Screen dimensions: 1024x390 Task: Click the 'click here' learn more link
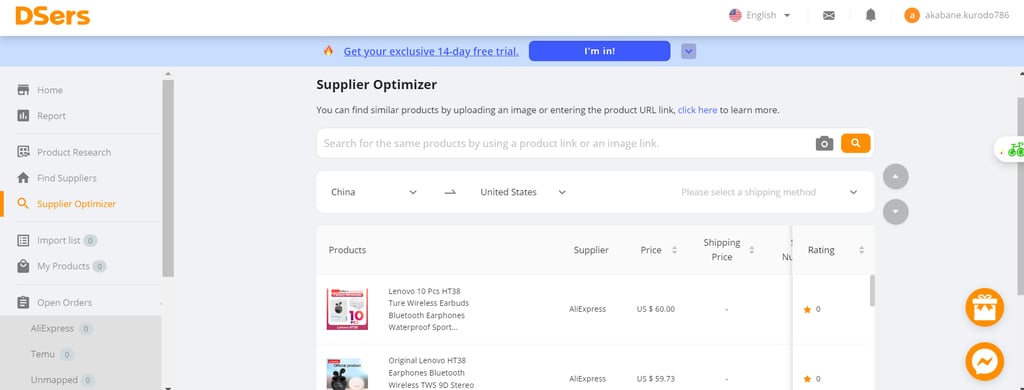click(697, 110)
